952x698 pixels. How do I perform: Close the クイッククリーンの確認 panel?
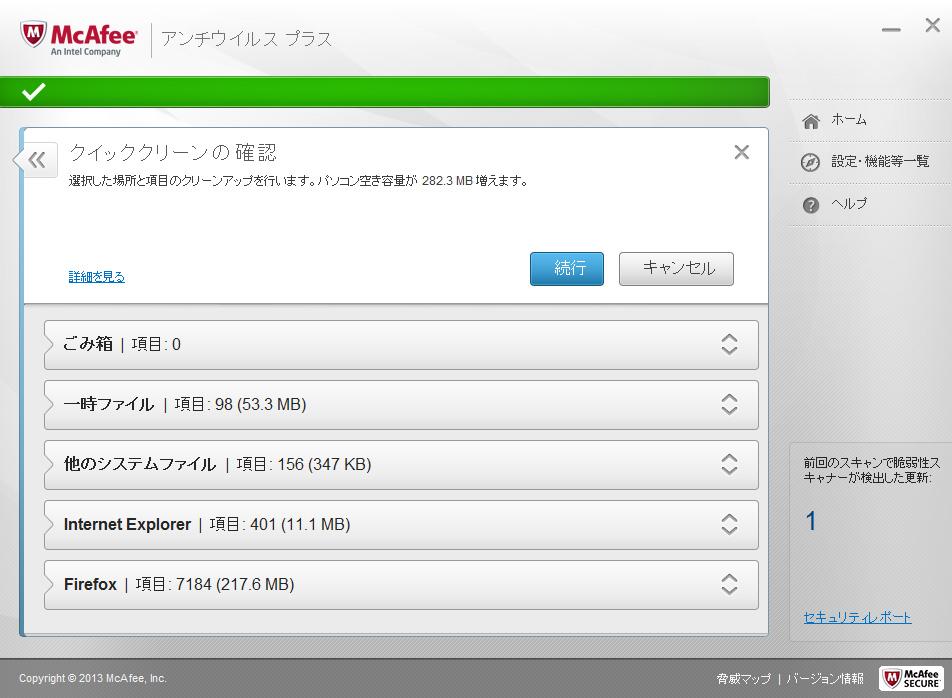tap(741, 152)
